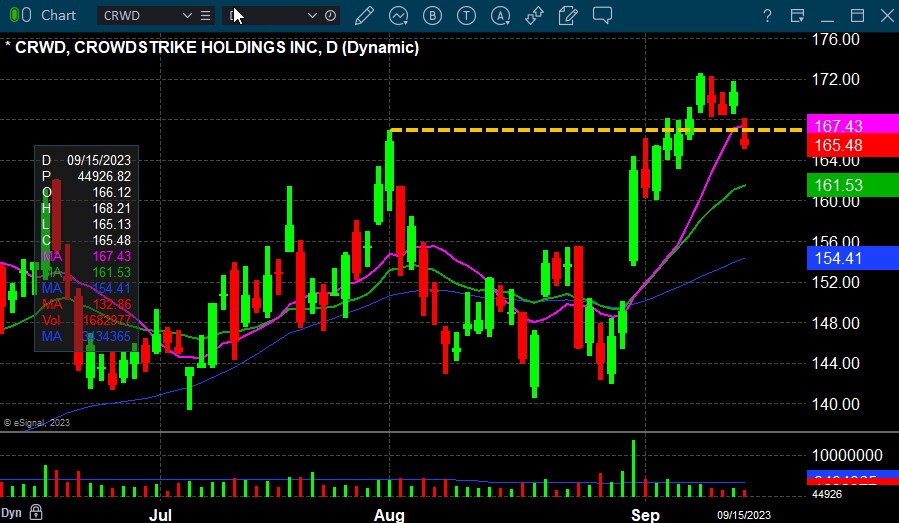The image size is (899, 523).
Task: Toggle the padlock icon next to Dyn
Action: click(36, 512)
